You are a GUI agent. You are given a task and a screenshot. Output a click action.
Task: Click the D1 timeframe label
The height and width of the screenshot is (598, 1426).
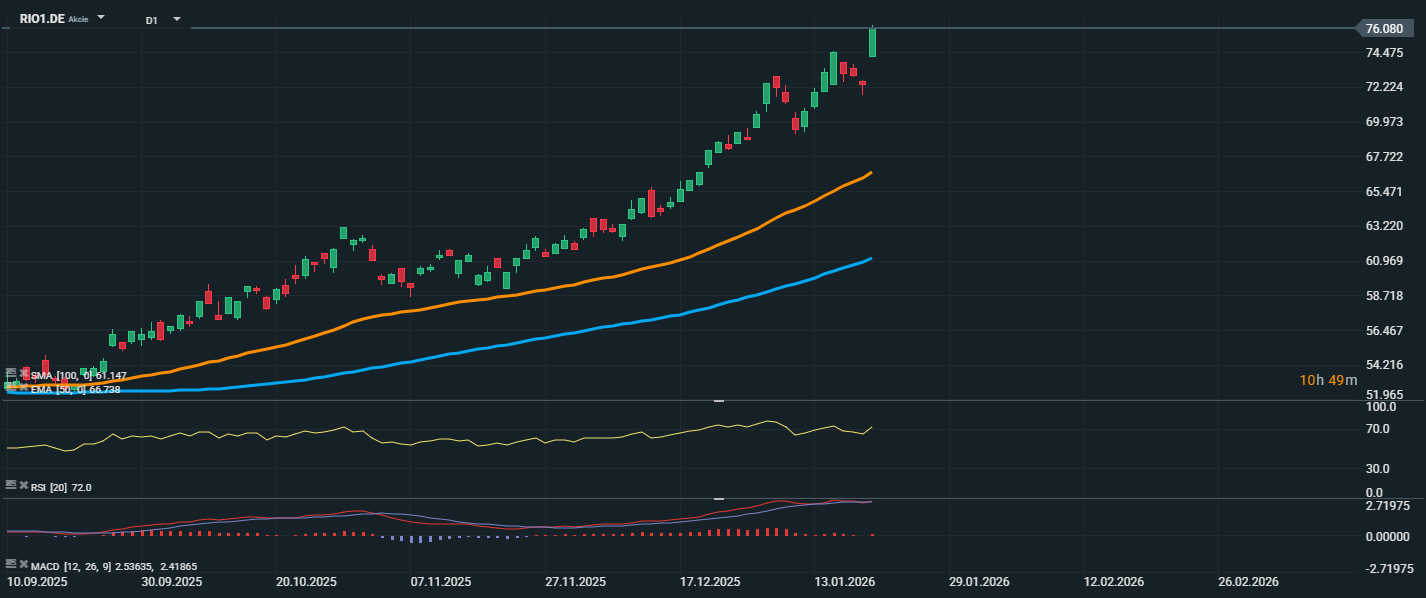151,20
